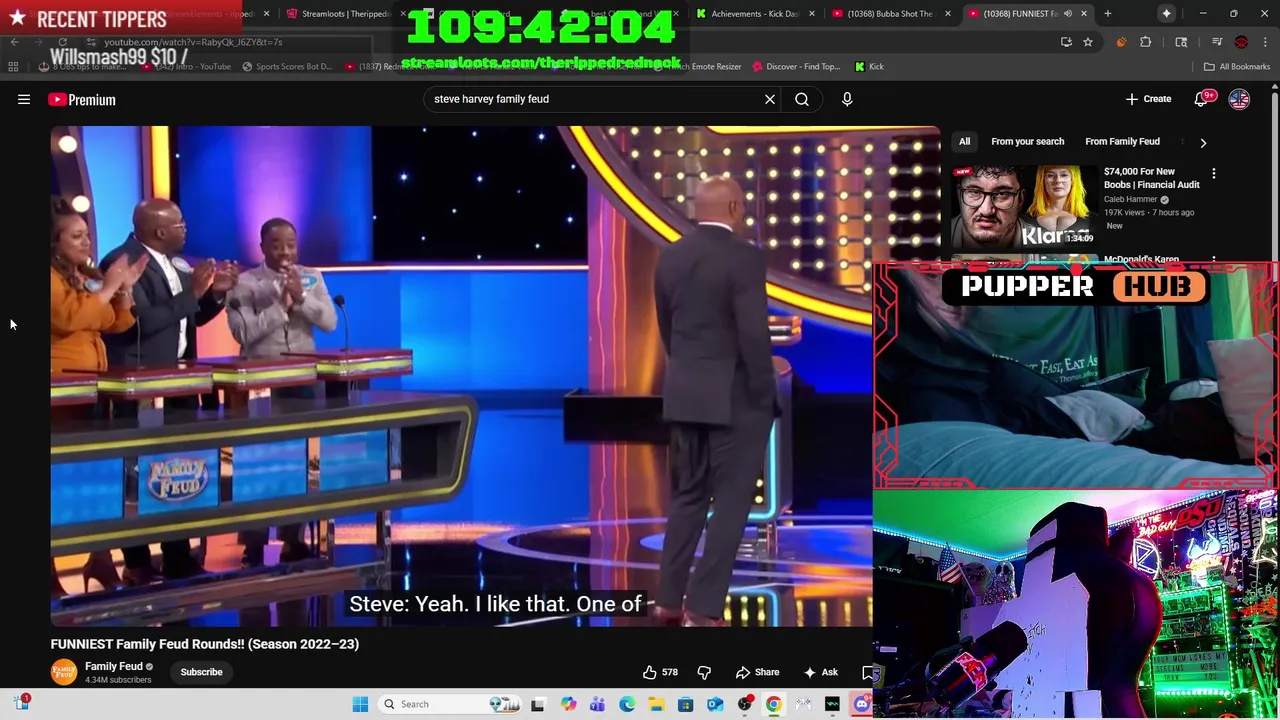Viewport: 1280px width, 720px height.
Task: Clear the search box with the X
Action: pos(770,99)
